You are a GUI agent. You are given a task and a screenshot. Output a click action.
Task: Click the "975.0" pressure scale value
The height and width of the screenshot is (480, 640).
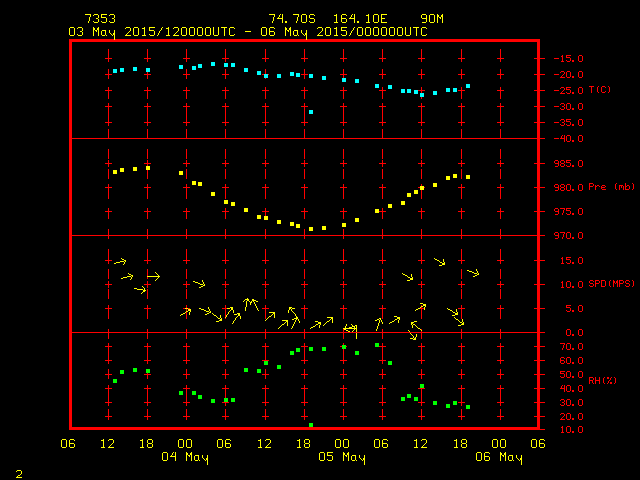click(569, 212)
